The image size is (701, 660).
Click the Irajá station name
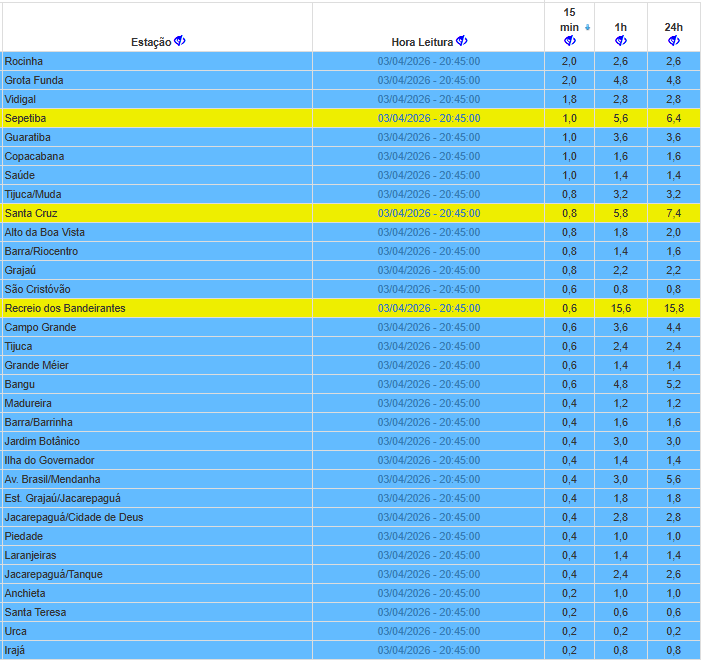coord(15,650)
